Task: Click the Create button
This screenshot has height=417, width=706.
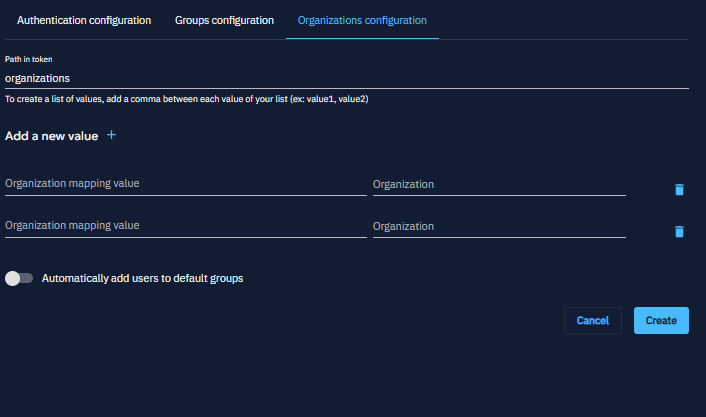Action: tap(661, 320)
